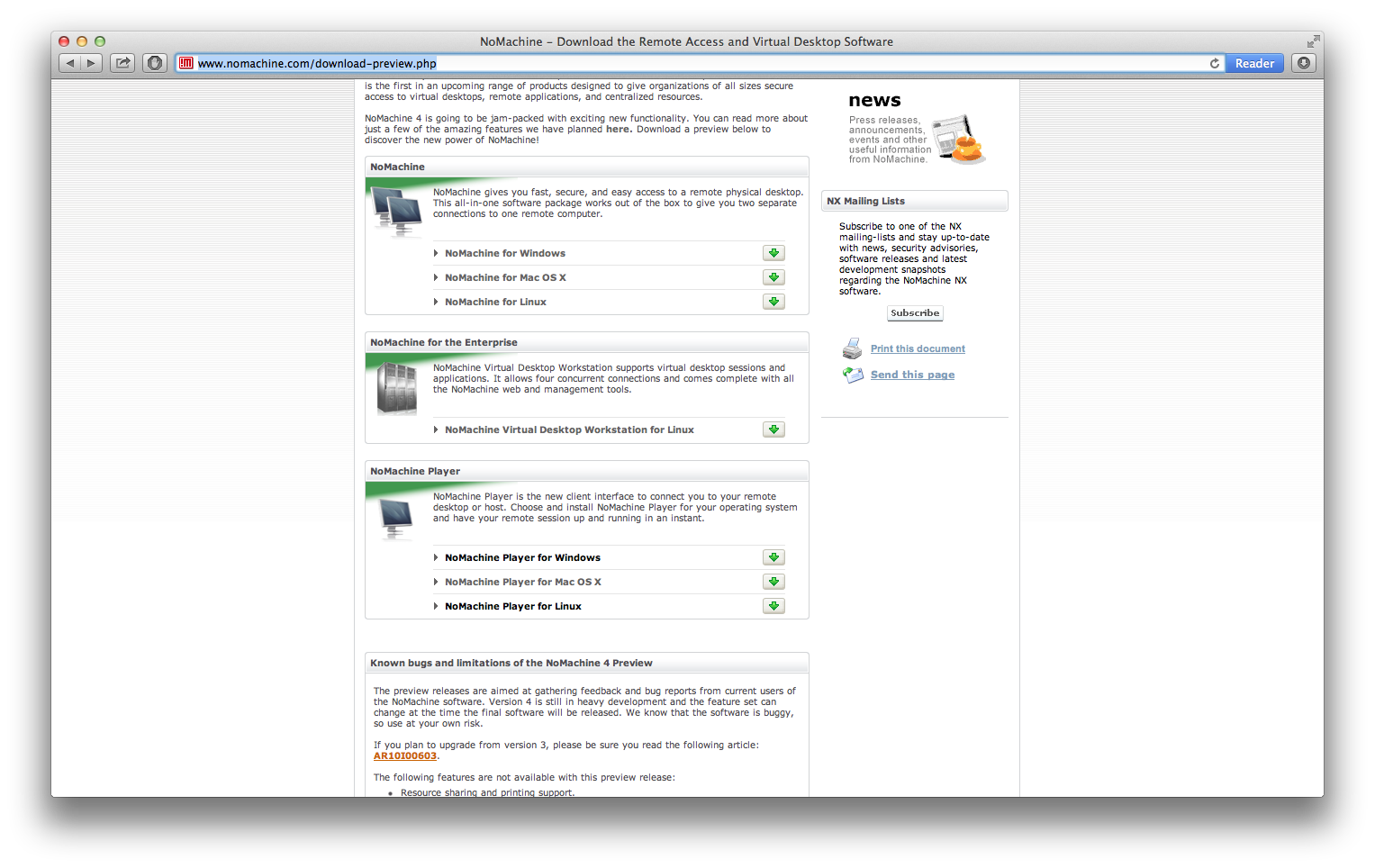Open NoMachine Player for Windows link
Viewport: 1375px width, 868px height.
click(x=522, y=557)
